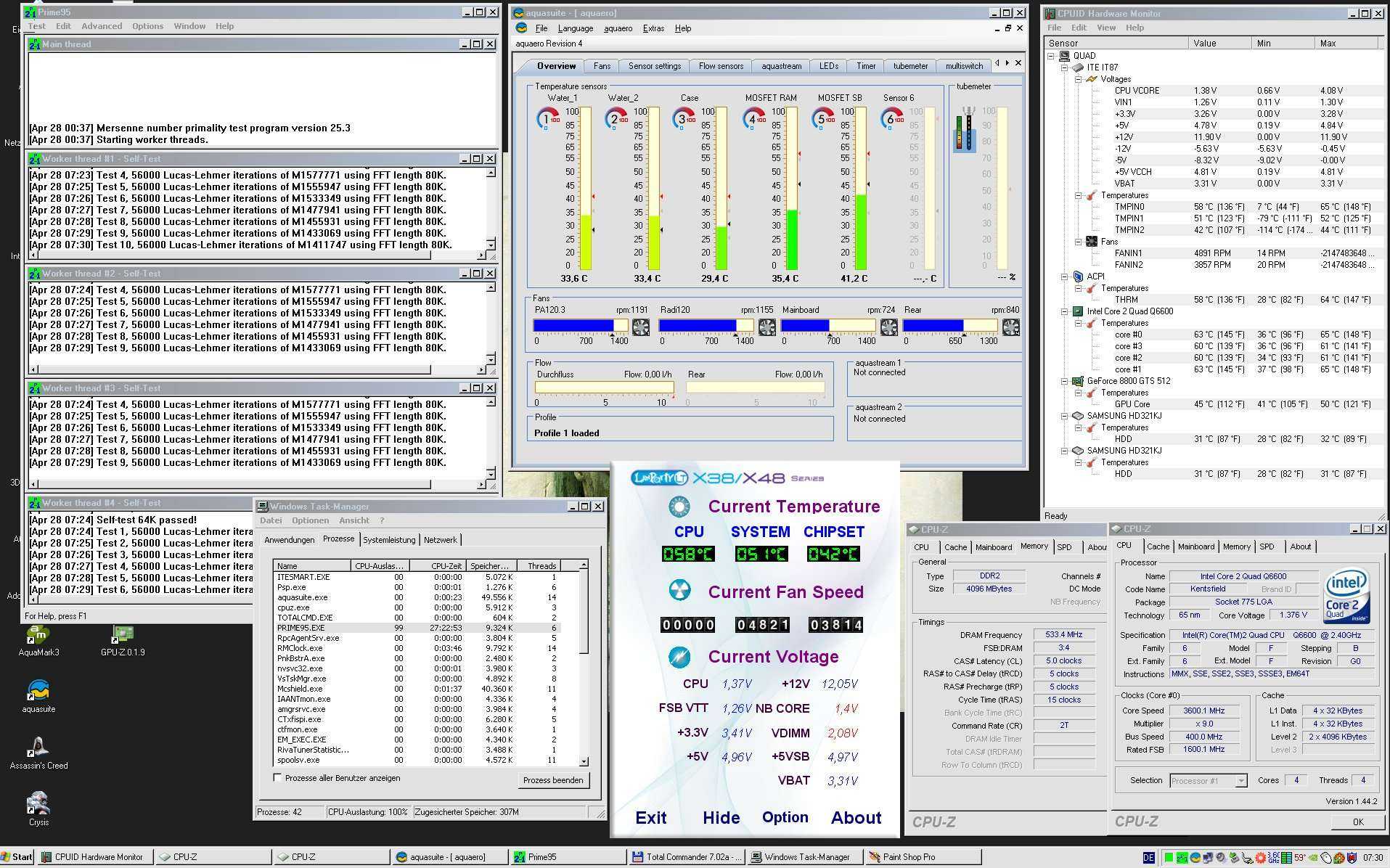Click Current Fan Speed icon in LanParty monitor
The image size is (1390, 868).
click(x=679, y=590)
